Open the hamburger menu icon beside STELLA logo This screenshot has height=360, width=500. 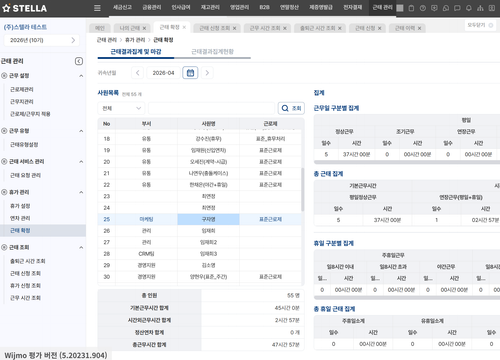(97, 8)
